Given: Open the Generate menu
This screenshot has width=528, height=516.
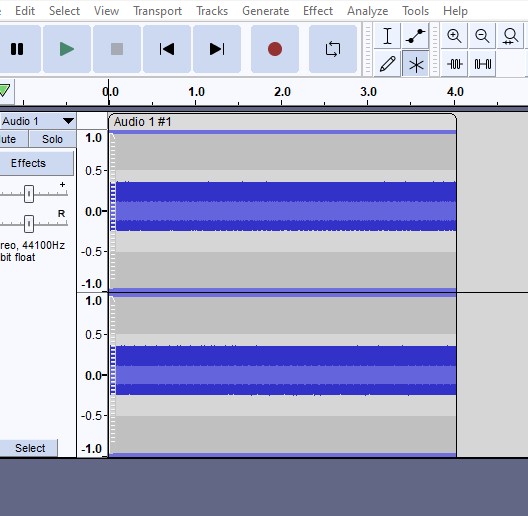Looking at the screenshot, I should coord(265,11).
